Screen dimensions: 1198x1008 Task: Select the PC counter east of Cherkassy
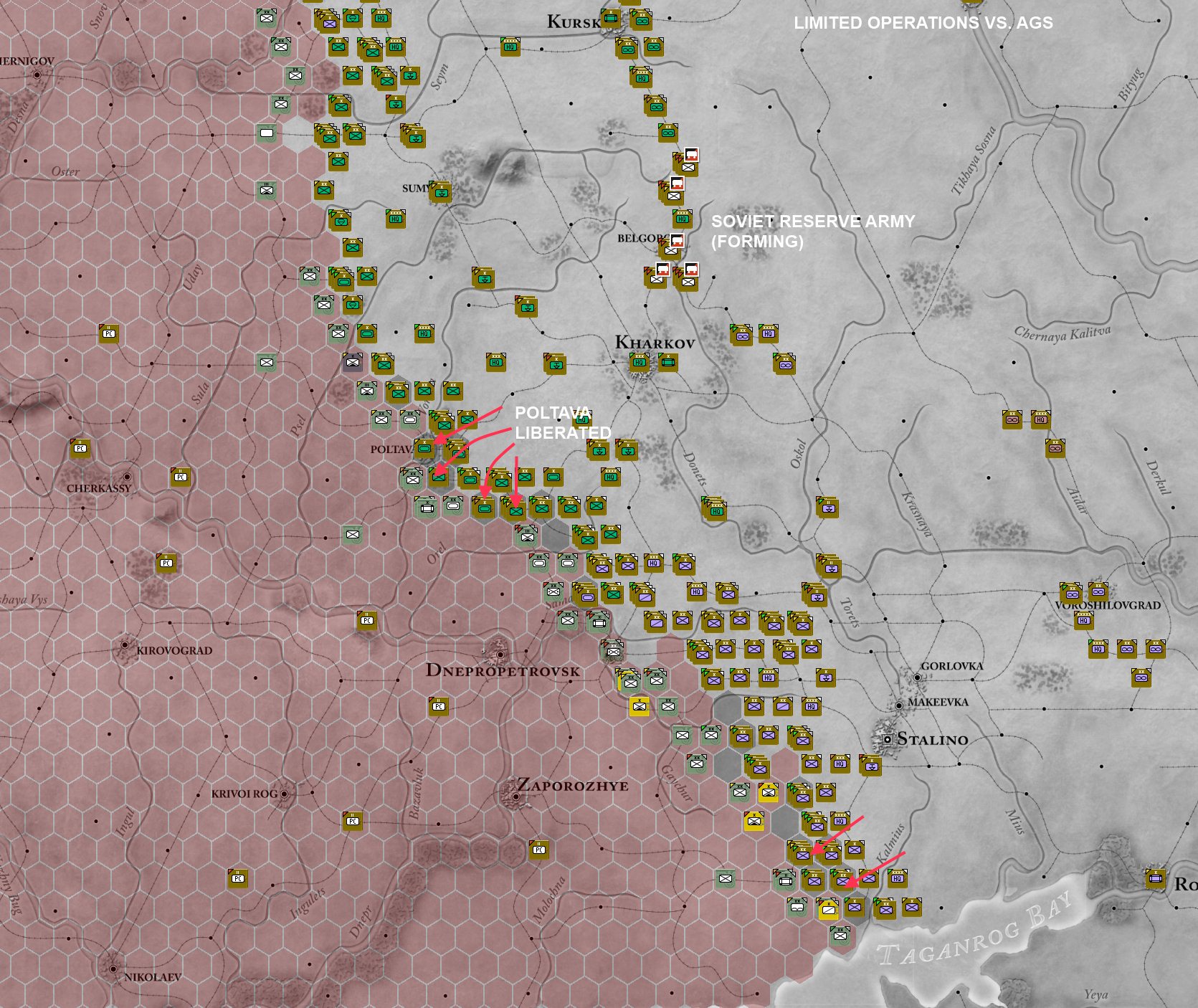pyautogui.click(x=180, y=477)
